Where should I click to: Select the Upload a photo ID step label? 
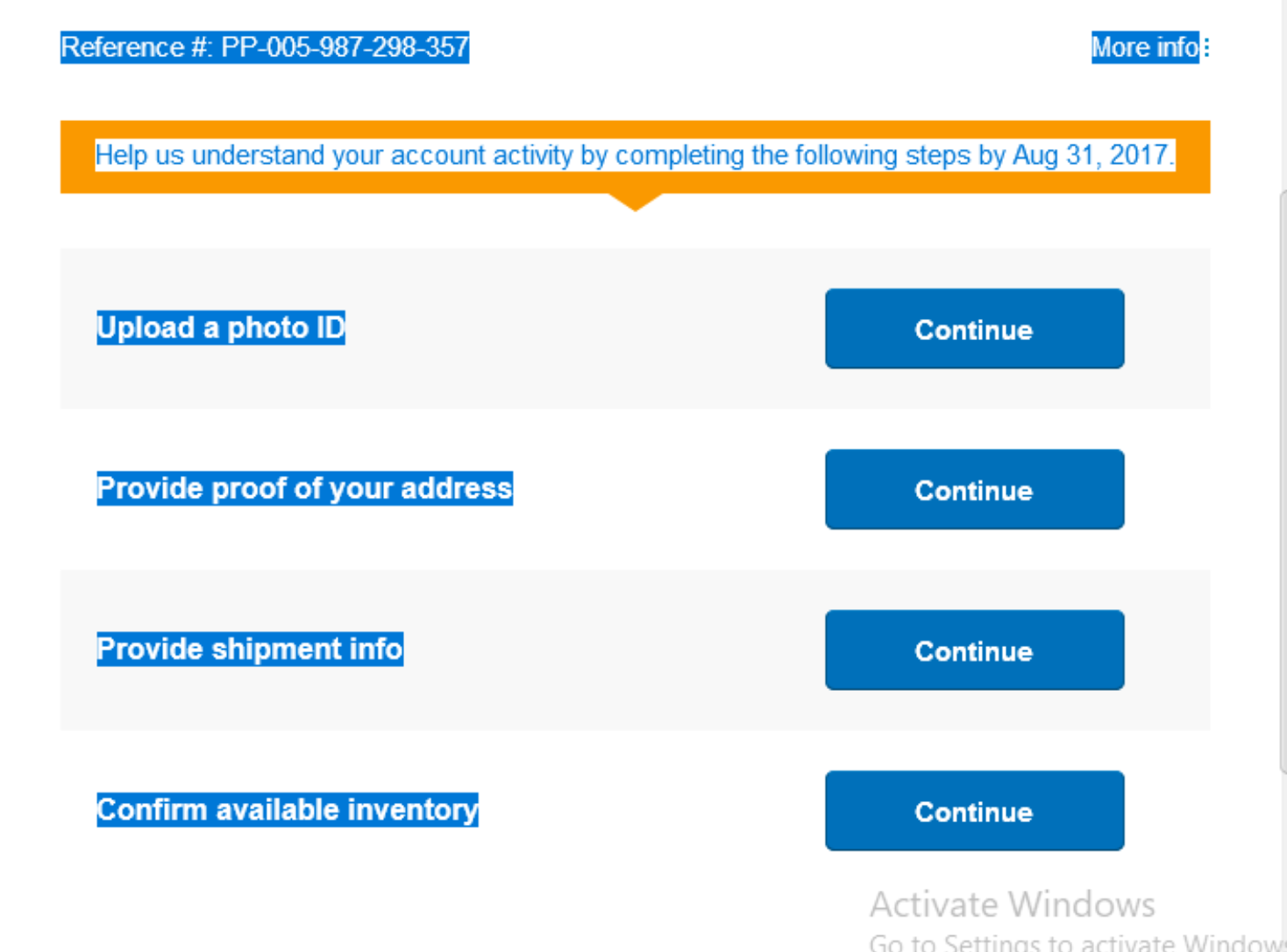(221, 328)
